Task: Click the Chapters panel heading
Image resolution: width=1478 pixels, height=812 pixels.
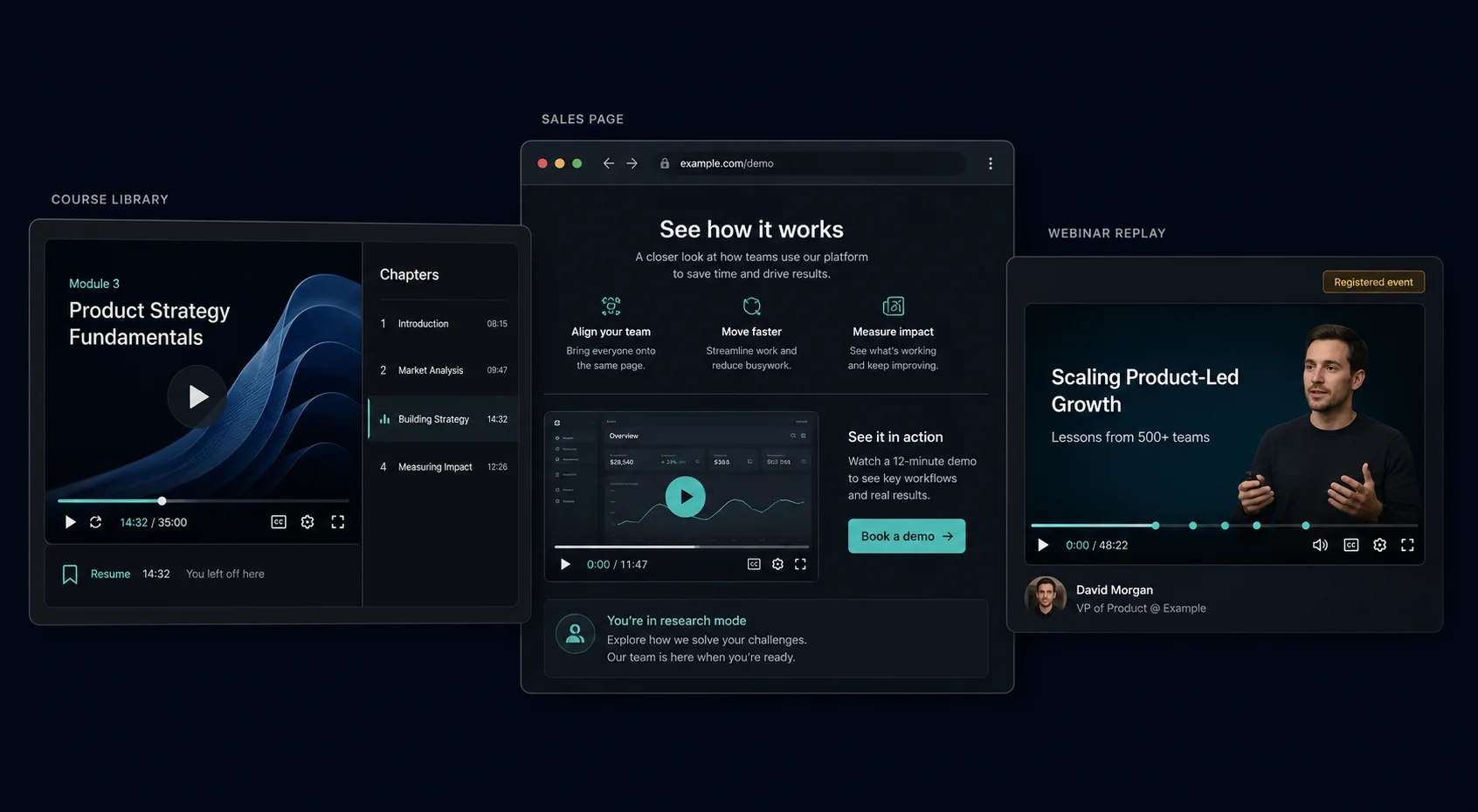Action: [410, 275]
